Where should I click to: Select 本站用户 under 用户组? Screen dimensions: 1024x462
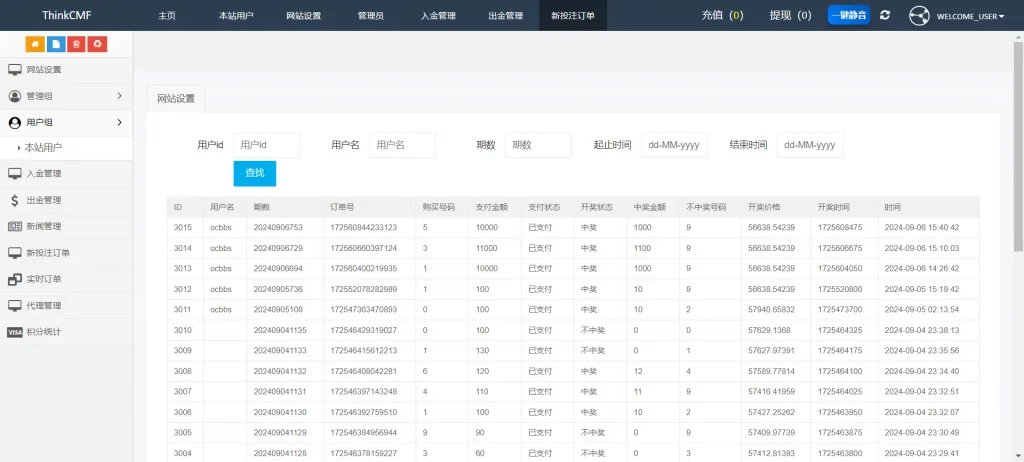pyautogui.click(x=43, y=147)
